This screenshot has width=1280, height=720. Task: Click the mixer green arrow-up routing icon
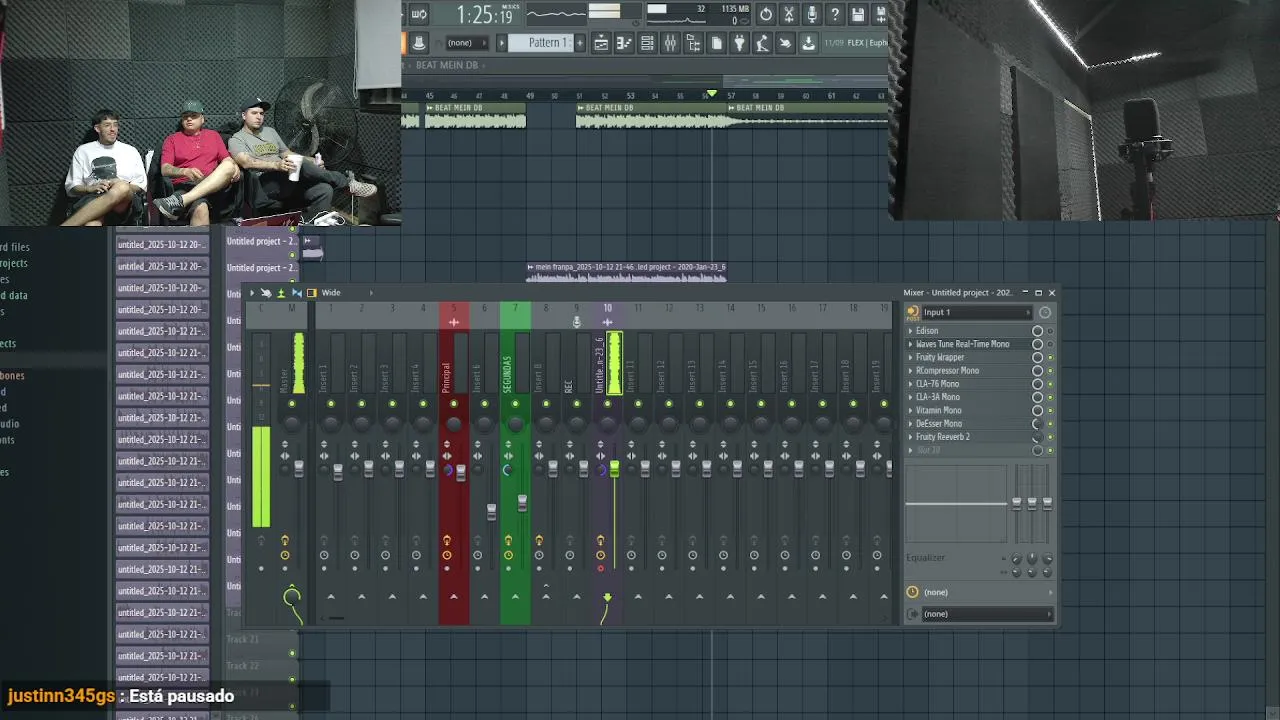(x=281, y=293)
